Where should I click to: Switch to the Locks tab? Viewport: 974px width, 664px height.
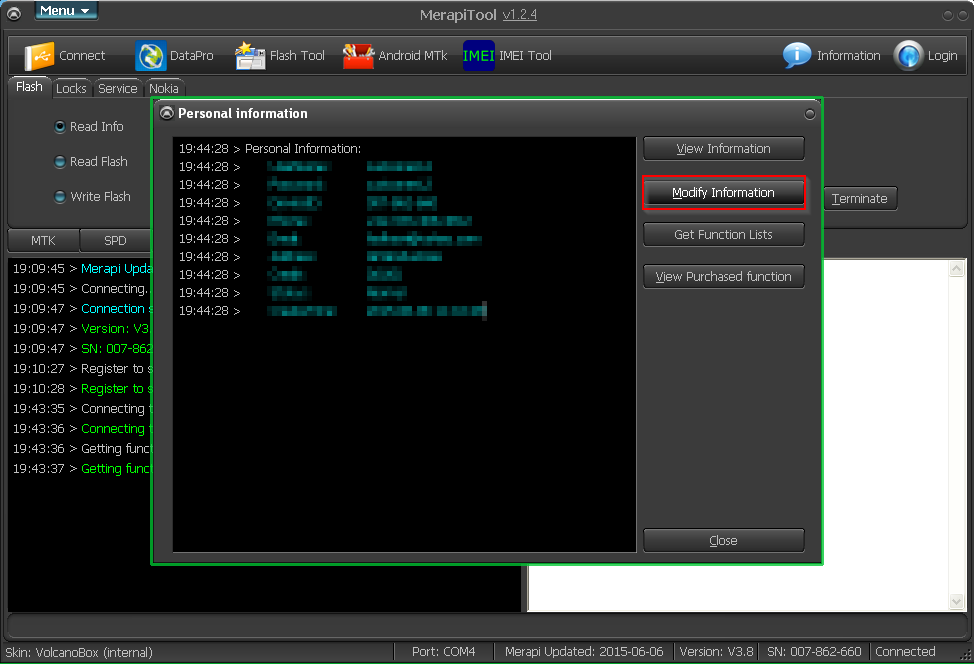click(71, 88)
